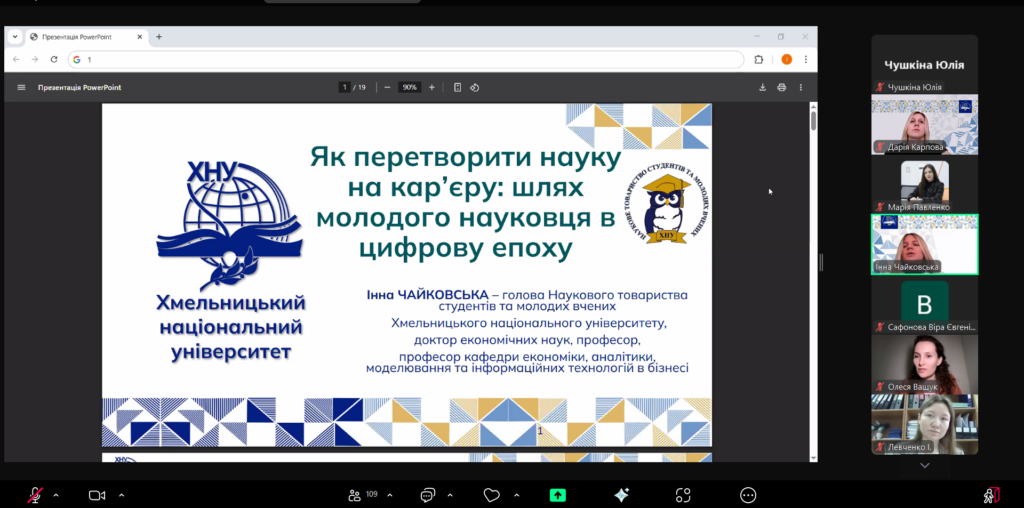This screenshot has width=1024, height=508.
Task: Close the Презентація PowerPoint tab
Action: 140,37
